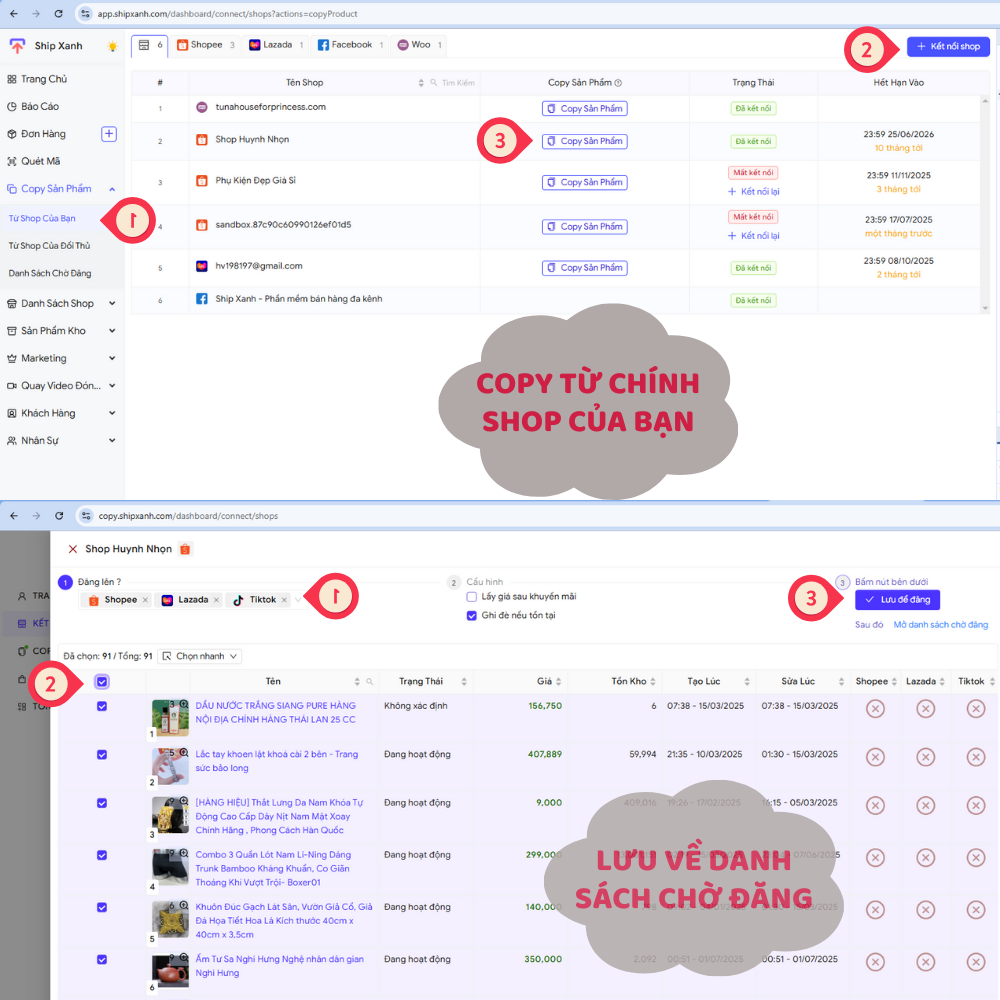1000x1000 pixels.
Task: Remove the Shopee tag
Action: pos(145,600)
